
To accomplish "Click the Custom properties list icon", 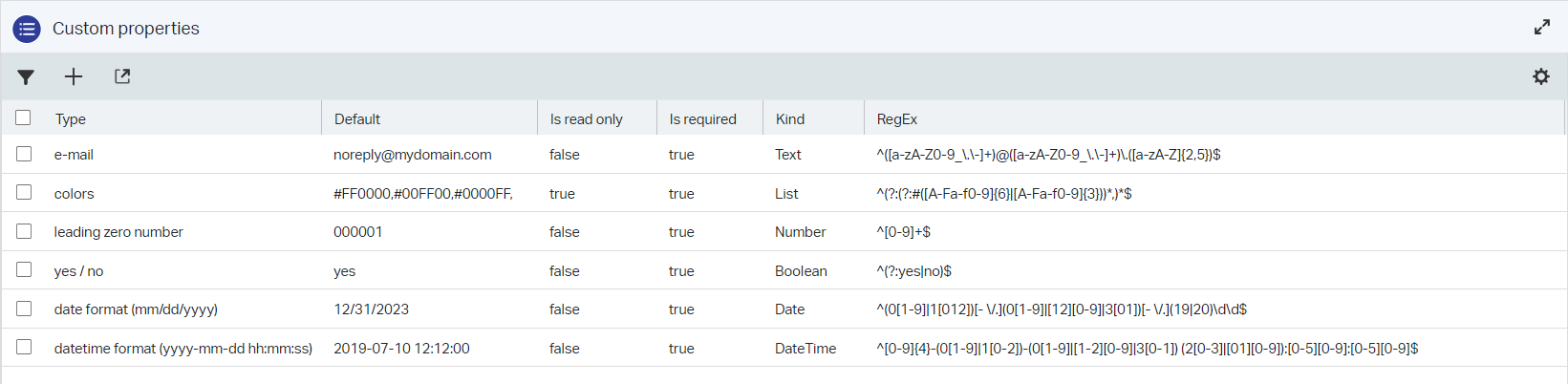I will pyautogui.click(x=27, y=29).
